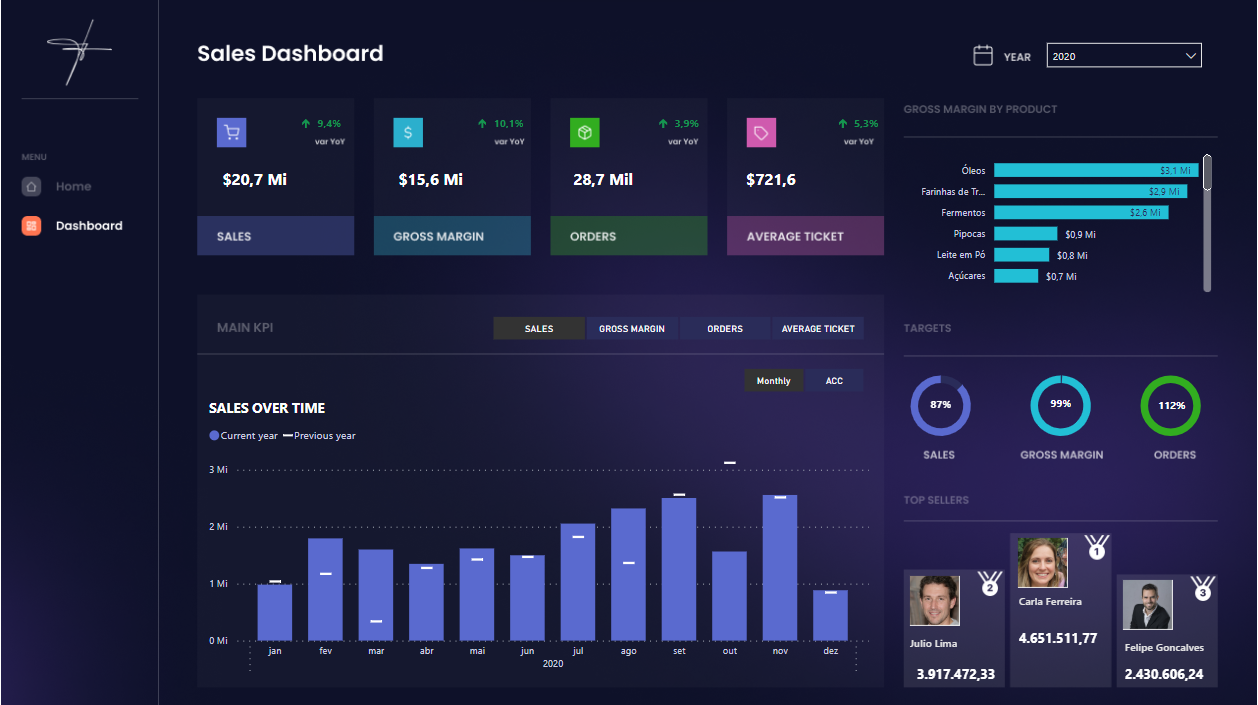Click the number 1 medal badge
This screenshot has width=1258, height=705.
coord(1096,548)
